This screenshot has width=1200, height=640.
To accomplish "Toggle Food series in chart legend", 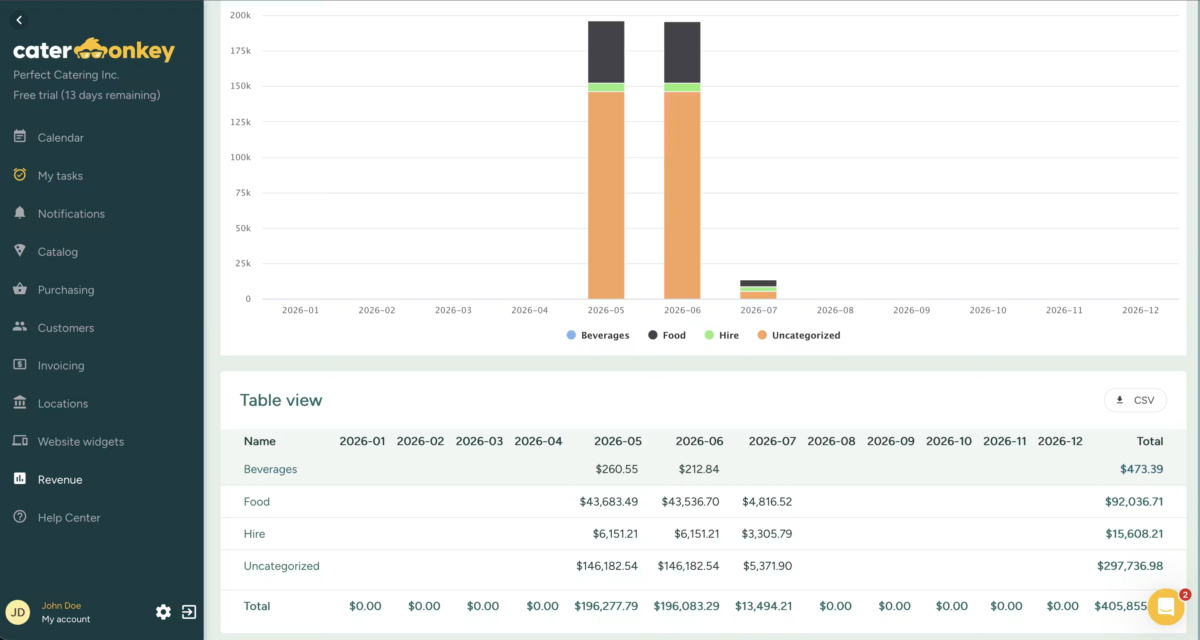I will coord(667,335).
